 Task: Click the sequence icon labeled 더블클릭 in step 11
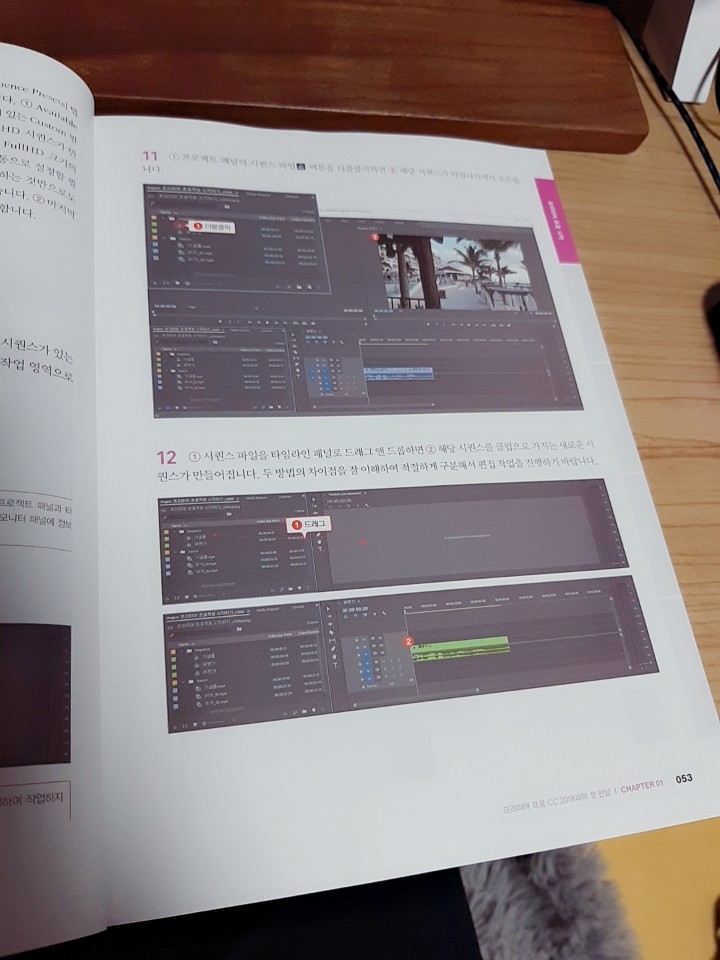(x=179, y=226)
